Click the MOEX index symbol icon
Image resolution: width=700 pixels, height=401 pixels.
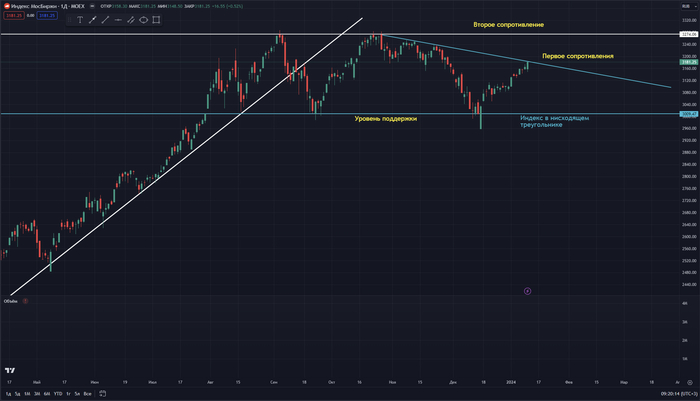[7, 6]
